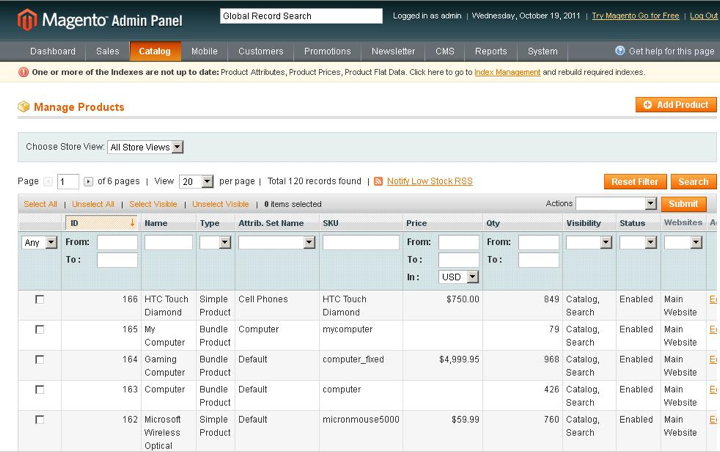
Task: Follow the Index Management link
Action: click(507, 73)
